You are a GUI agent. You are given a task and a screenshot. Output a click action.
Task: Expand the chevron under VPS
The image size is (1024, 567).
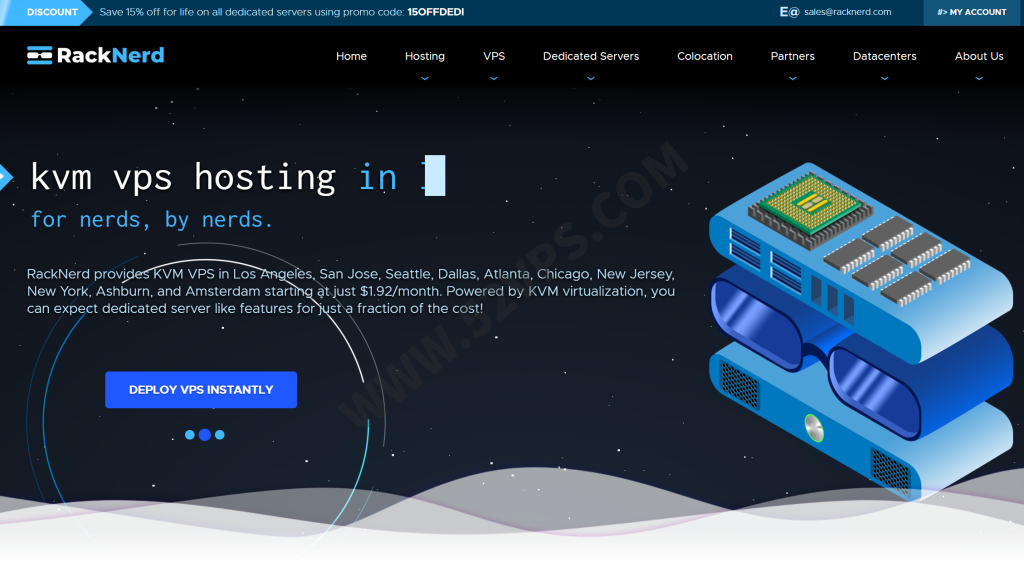494,78
